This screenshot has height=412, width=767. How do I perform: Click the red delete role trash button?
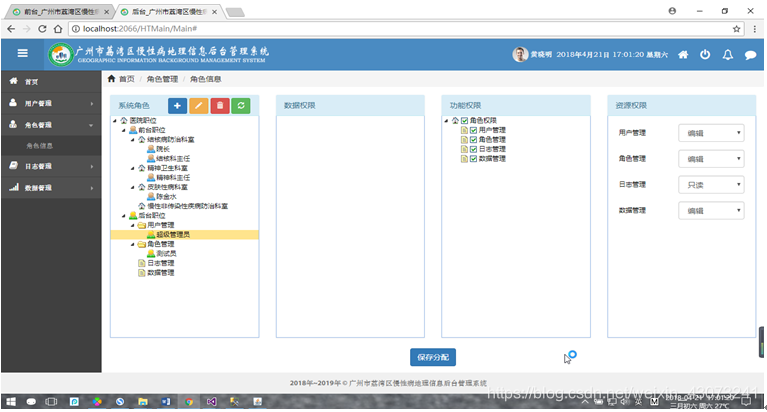pyautogui.click(x=220, y=106)
